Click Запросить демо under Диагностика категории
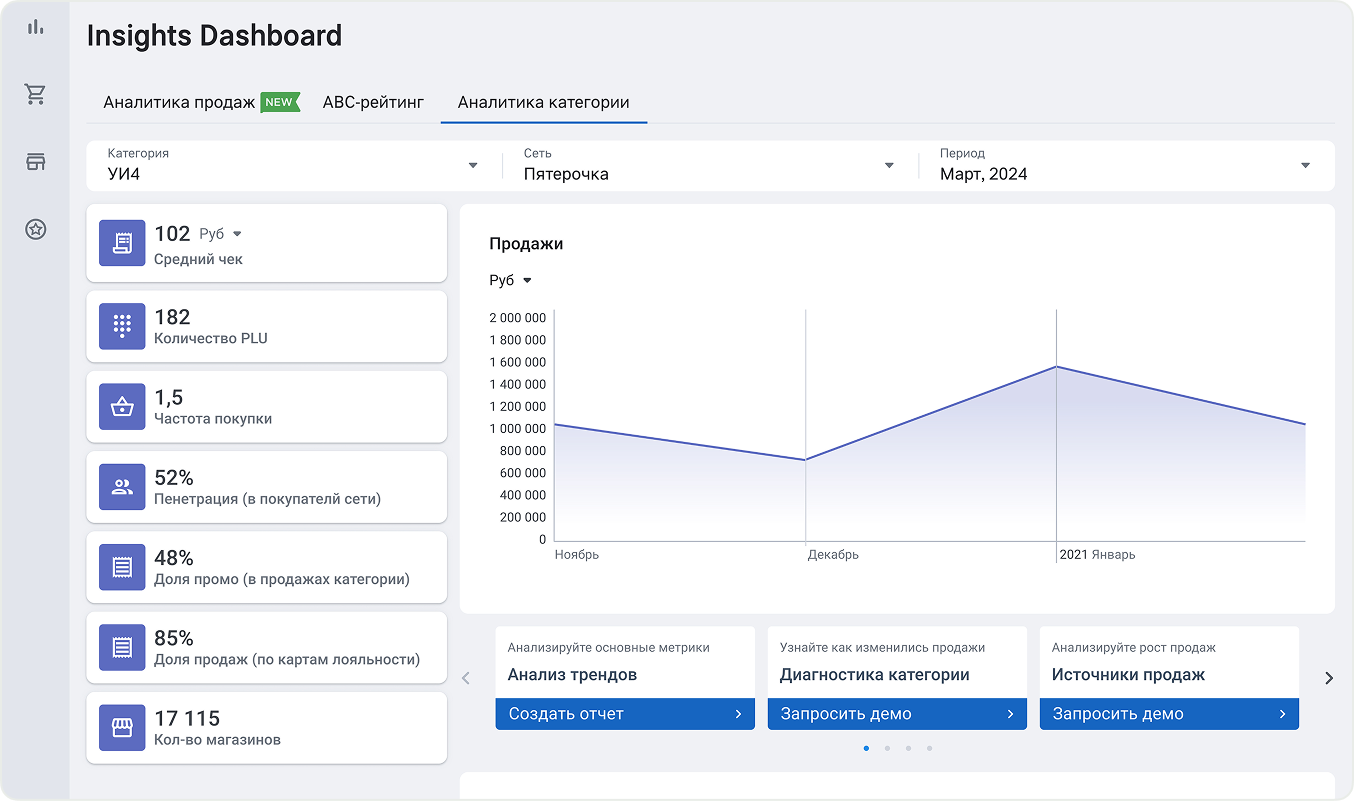Viewport: 1354px width, 801px height. [897, 714]
